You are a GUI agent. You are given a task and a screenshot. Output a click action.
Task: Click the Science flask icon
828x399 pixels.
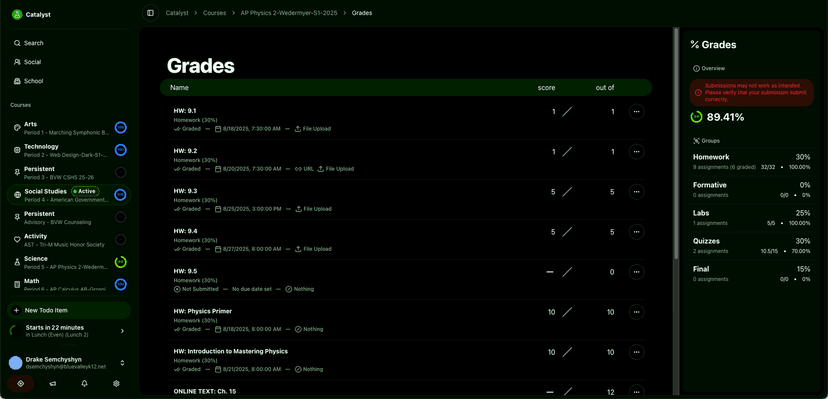[x=17, y=262]
